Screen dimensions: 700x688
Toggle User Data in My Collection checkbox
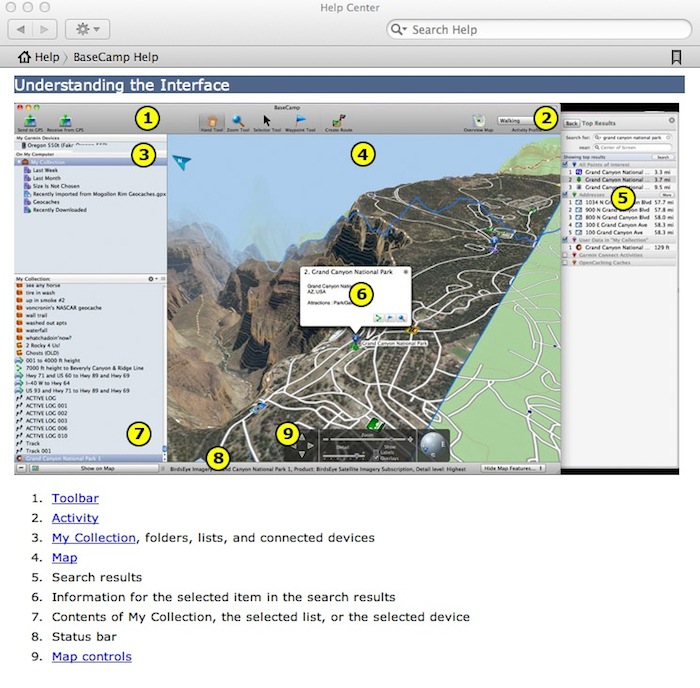pos(565,240)
